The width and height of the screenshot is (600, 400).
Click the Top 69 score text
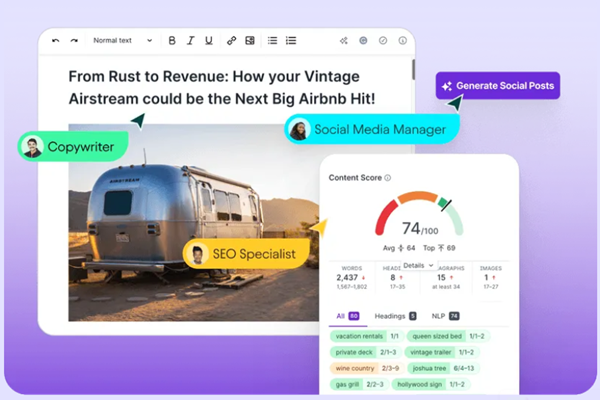[x=439, y=248]
